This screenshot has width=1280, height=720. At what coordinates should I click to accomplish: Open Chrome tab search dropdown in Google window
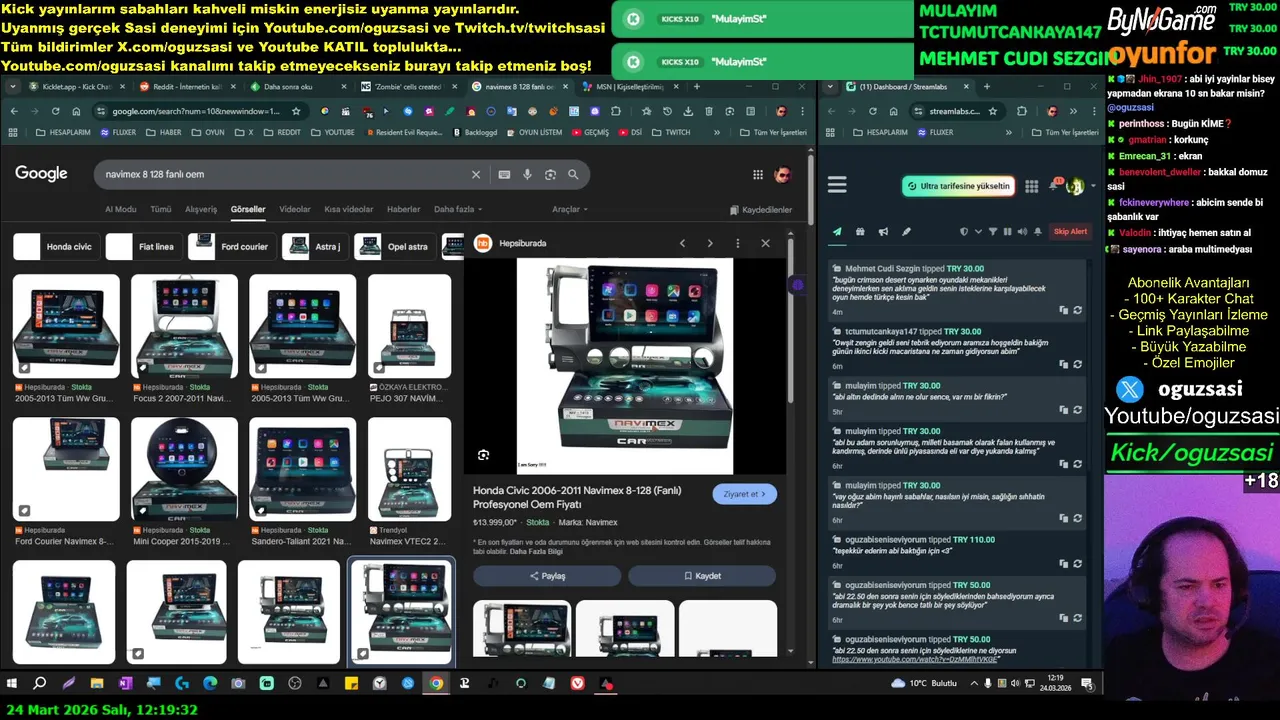click(x=14, y=87)
